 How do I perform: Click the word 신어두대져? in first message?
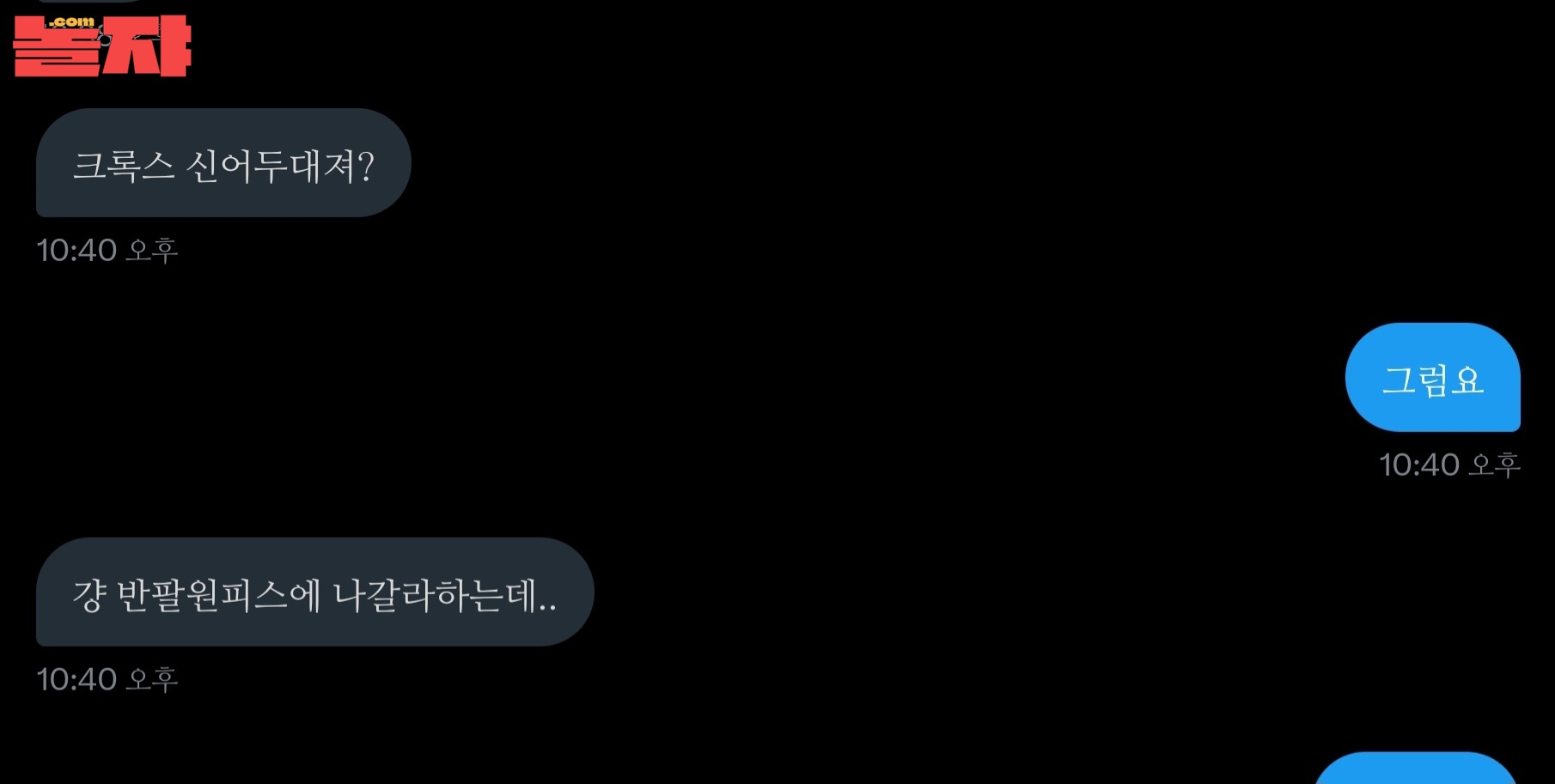pyautogui.click(x=281, y=165)
